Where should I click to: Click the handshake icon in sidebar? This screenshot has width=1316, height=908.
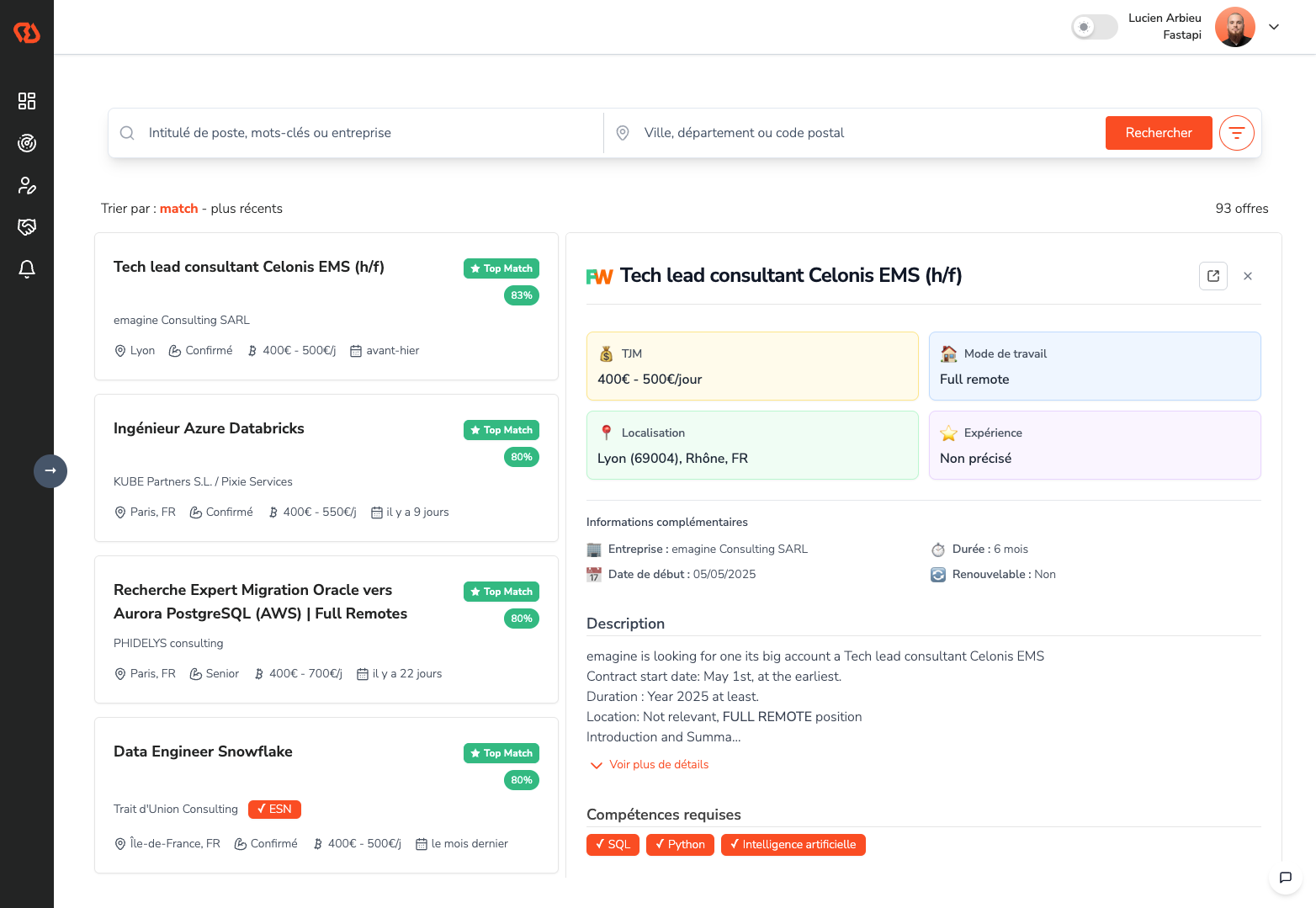[x=27, y=227]
